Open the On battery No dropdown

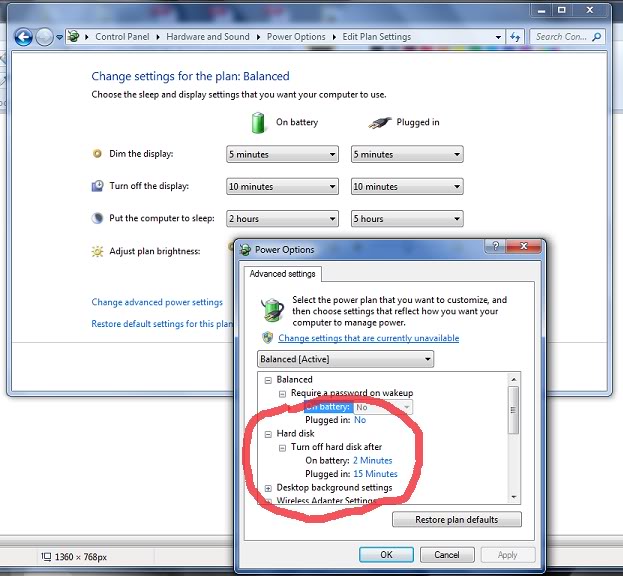click(x=383, y=407)
